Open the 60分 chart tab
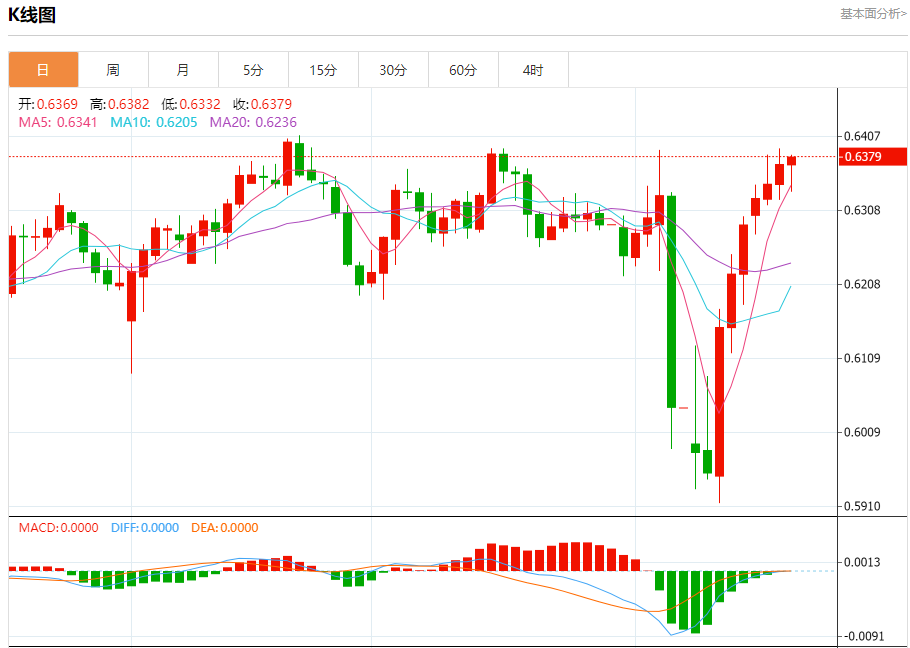This screenshot has width=910, height=648. [463, 70]
